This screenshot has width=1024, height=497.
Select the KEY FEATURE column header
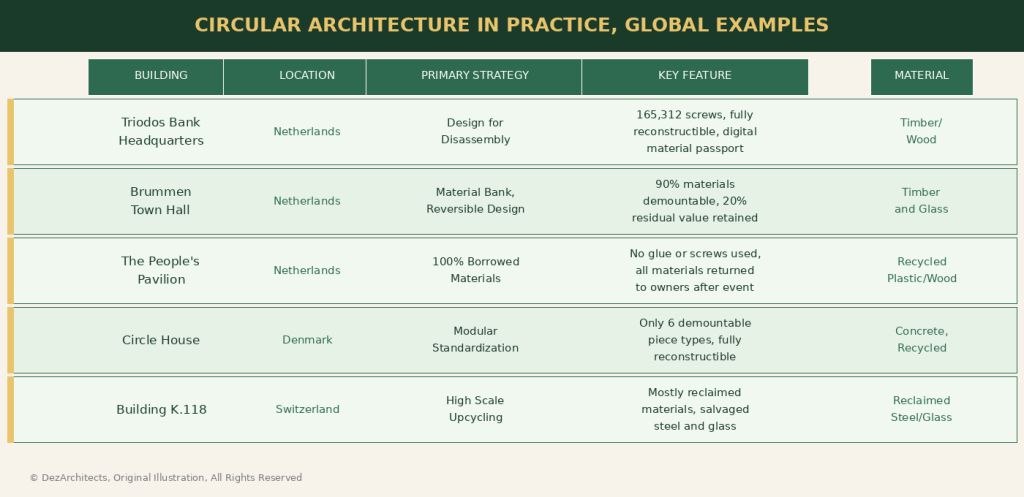(x=694, y=76)
